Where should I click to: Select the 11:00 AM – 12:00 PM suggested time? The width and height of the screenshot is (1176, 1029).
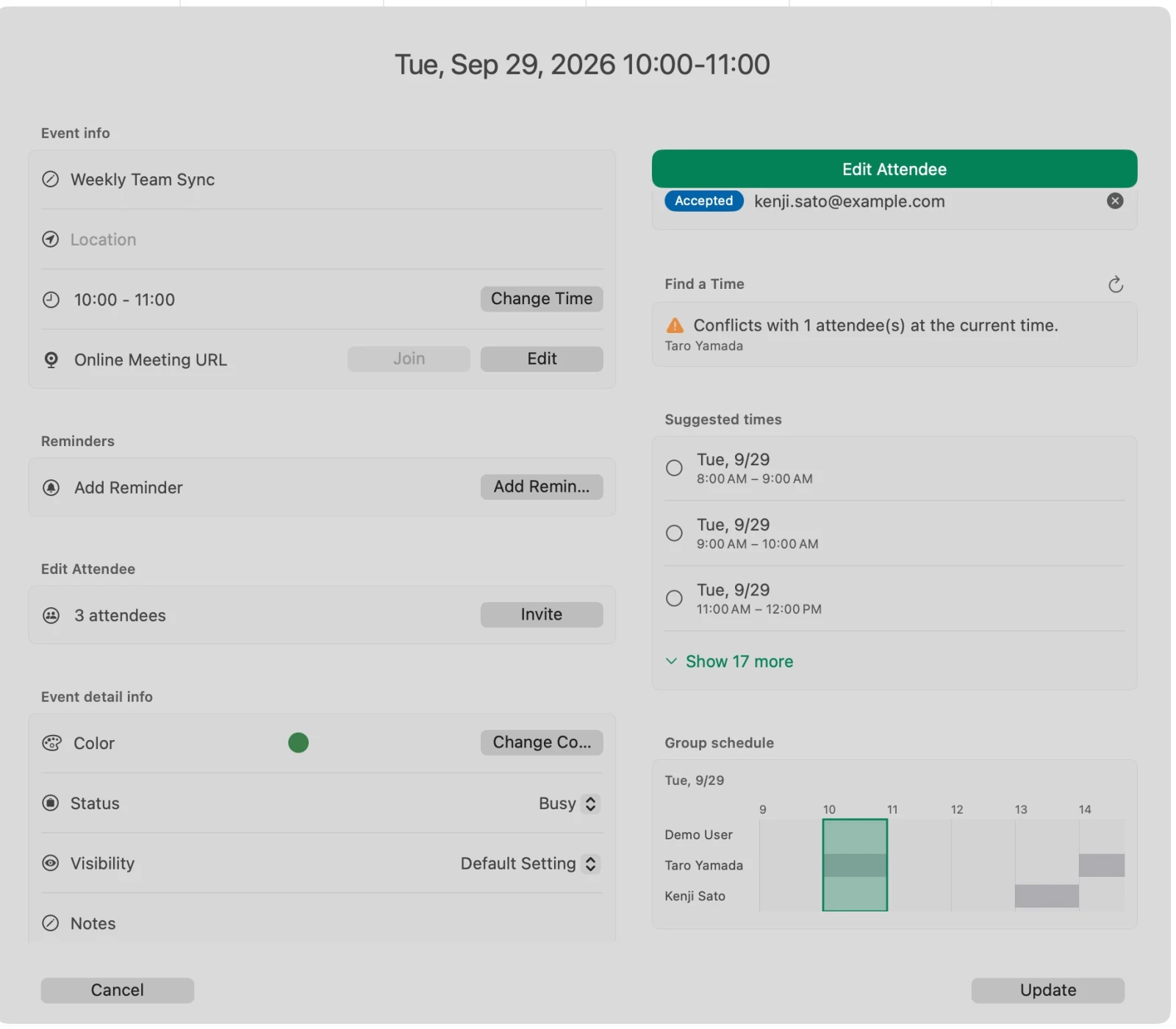tap(674, 599)
